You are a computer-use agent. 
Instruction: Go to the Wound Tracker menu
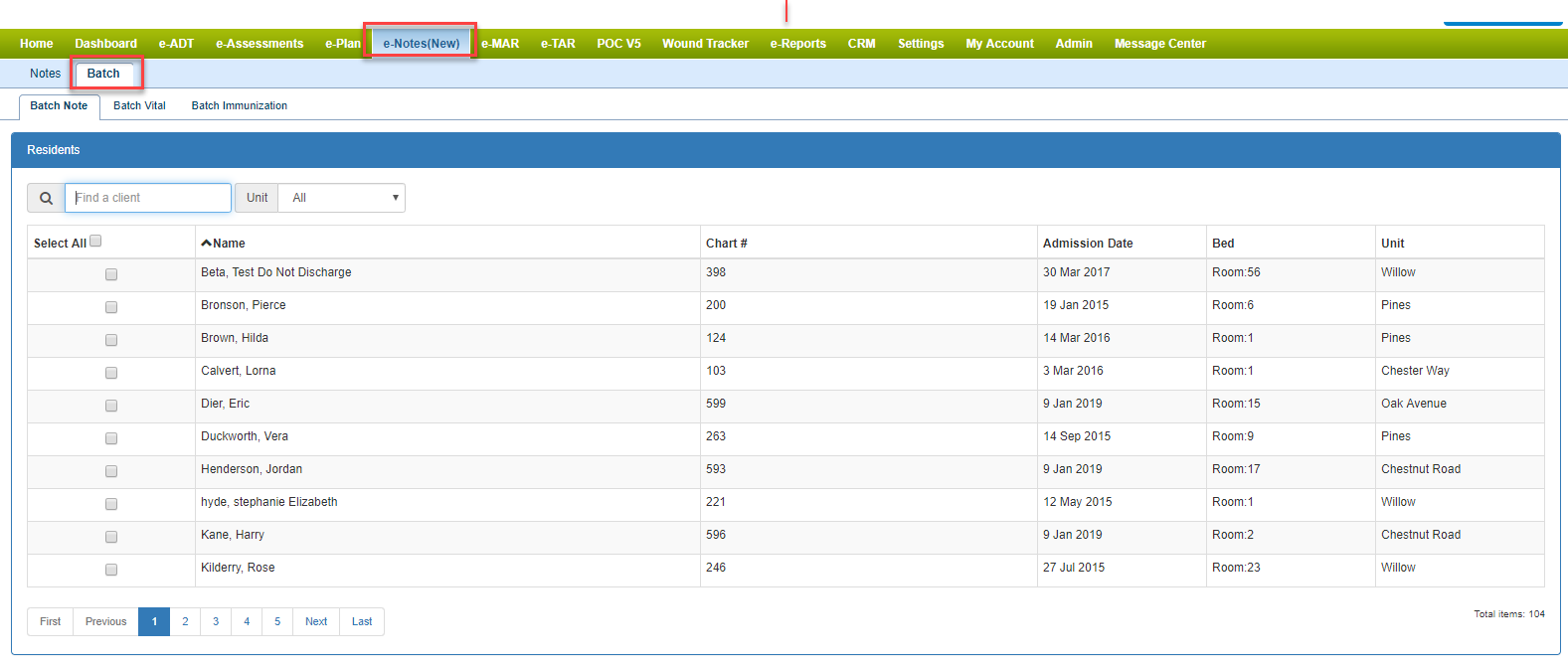pos(705,44)
